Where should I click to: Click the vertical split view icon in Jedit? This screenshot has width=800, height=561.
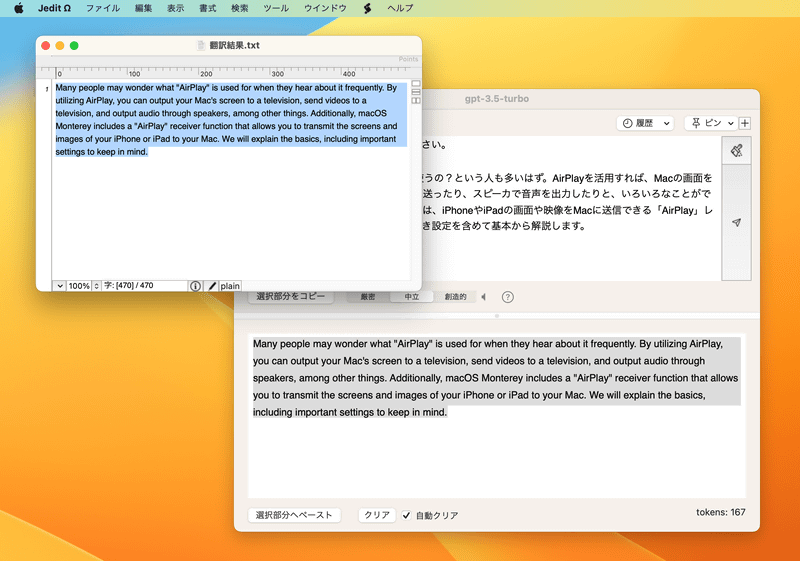click(416, 100)
